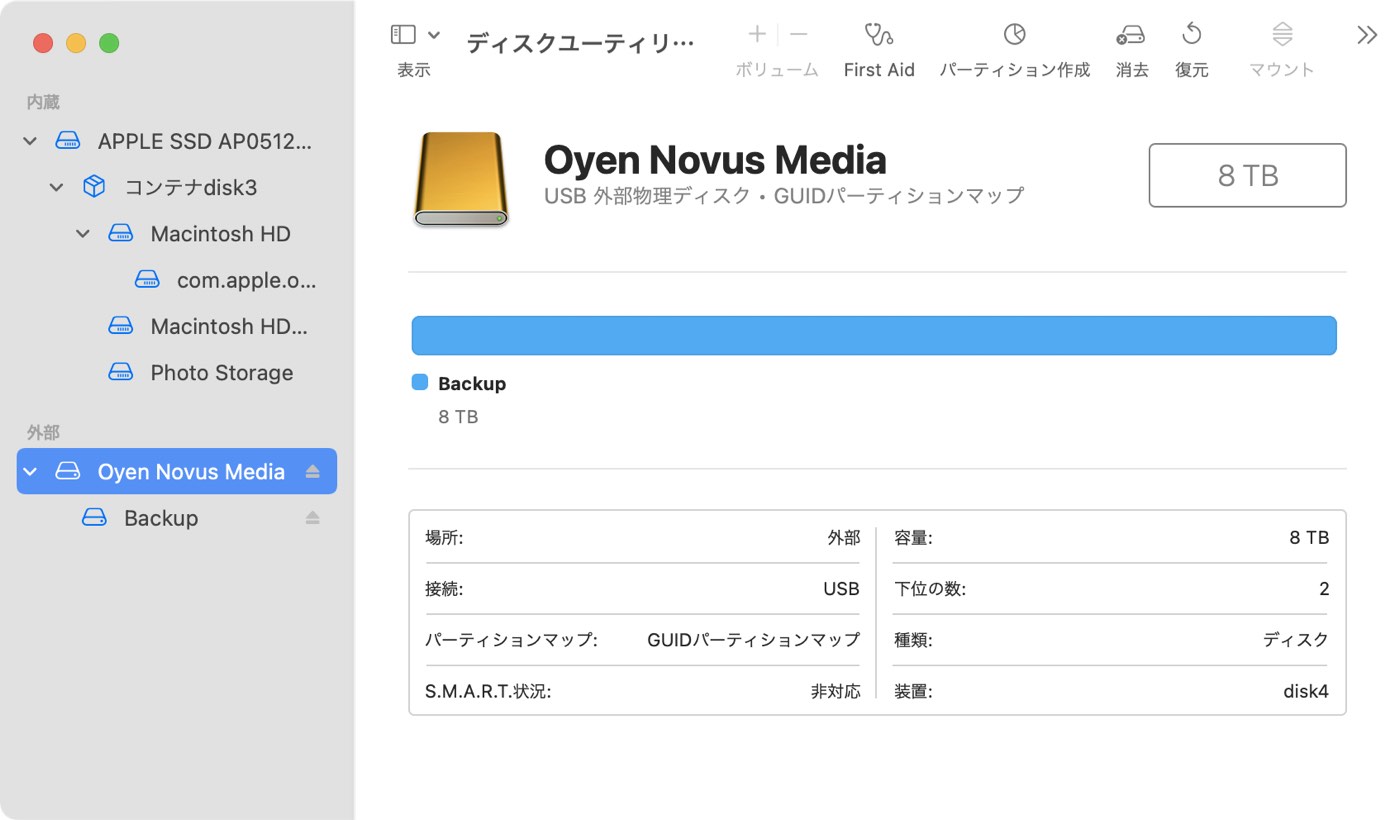Click the 8 TB capacity box

tap(1247, 176)
